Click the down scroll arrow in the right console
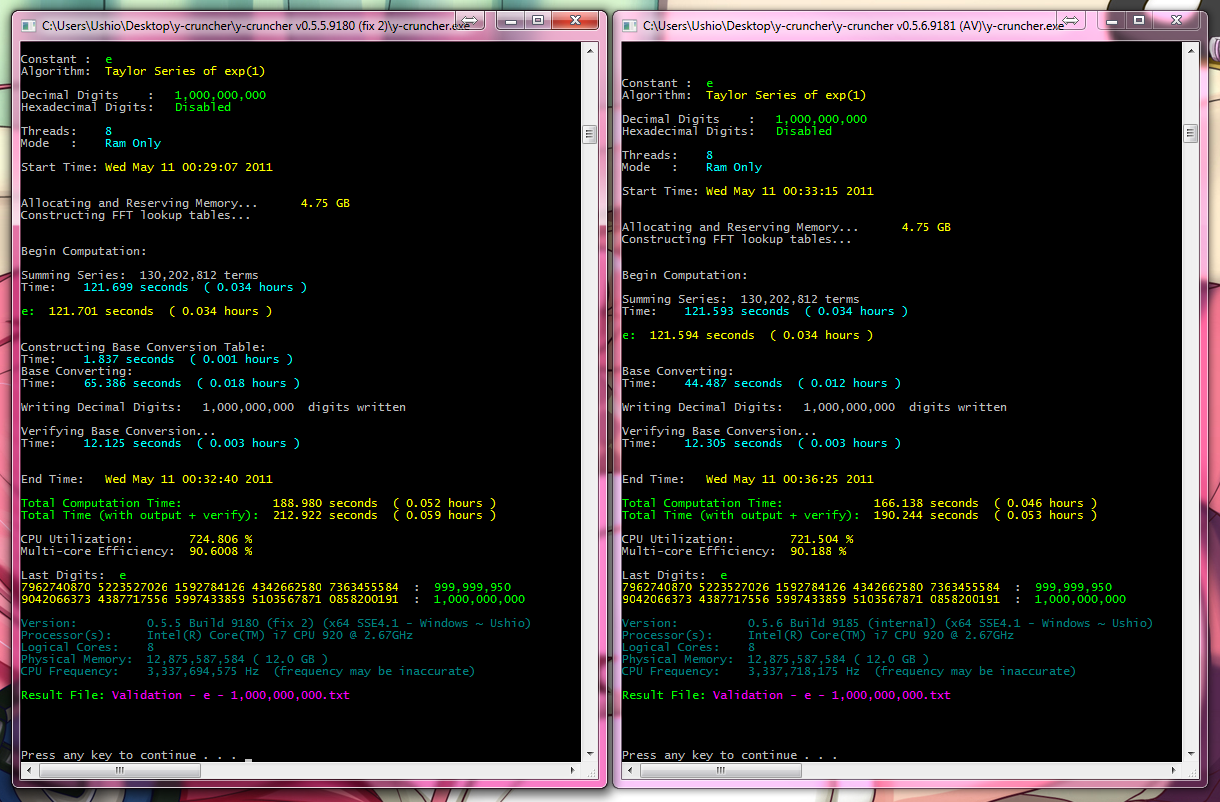This screenshot has height=802, width=1220. pos(1190,751)
